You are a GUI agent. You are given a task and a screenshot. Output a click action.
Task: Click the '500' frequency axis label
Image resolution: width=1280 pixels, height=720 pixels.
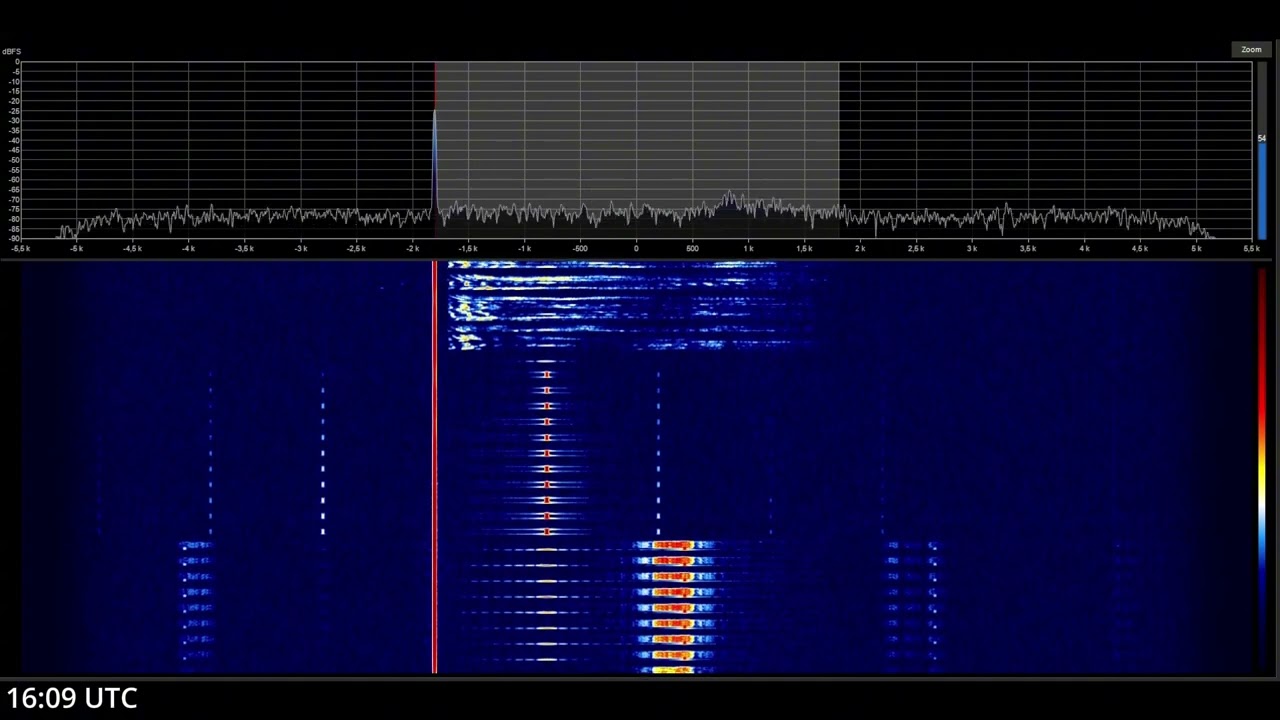(x=692, y=248)
